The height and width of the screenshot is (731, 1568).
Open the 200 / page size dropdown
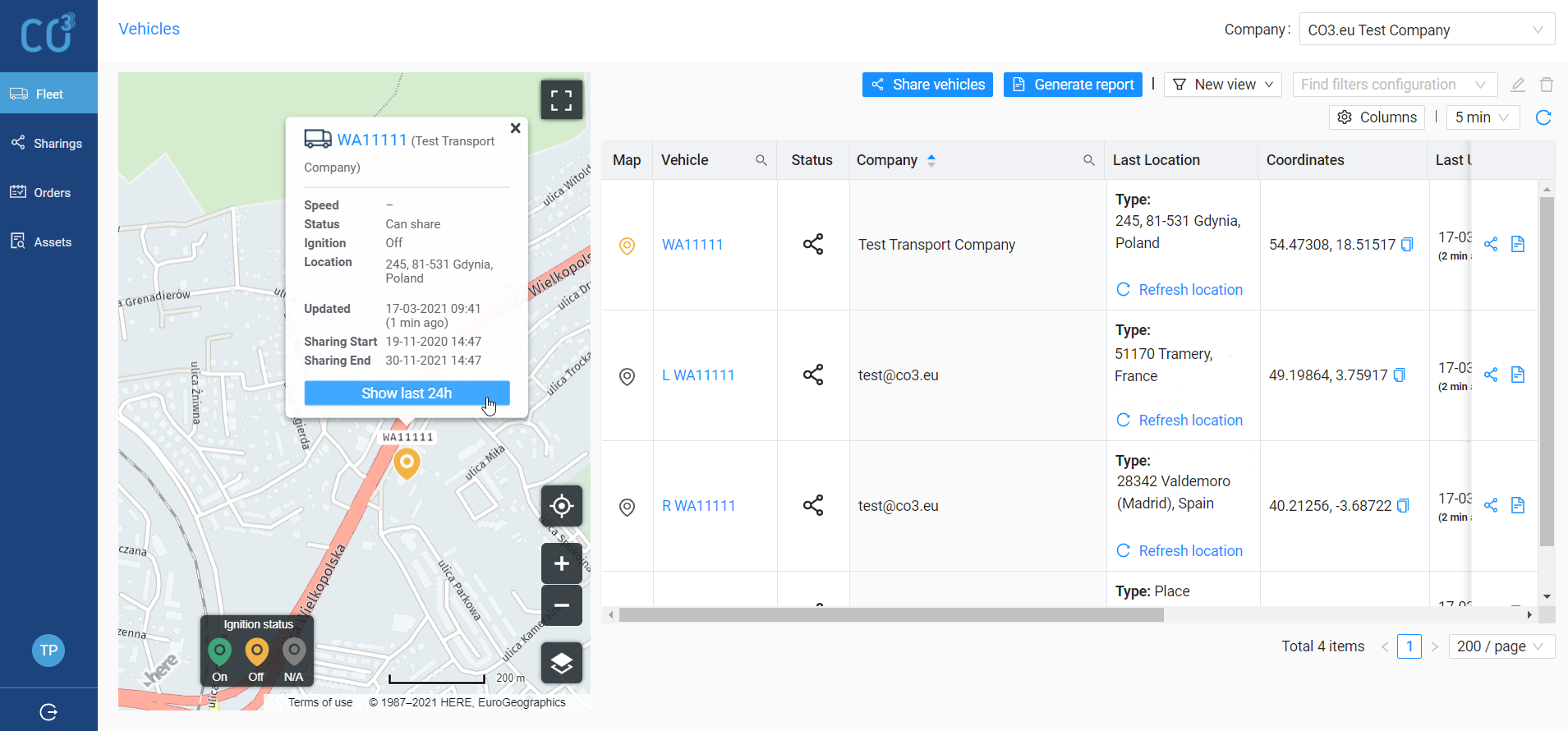coord(1501,646)
